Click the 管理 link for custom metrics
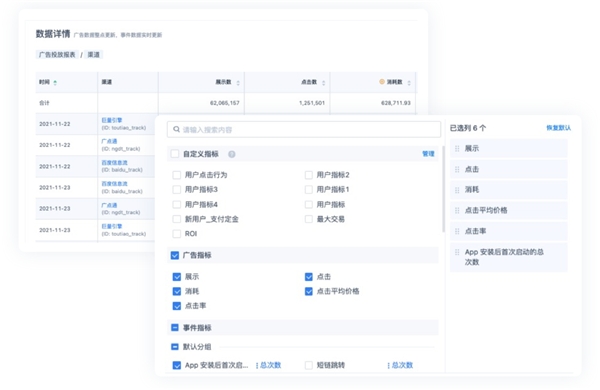Image resolution: width=600 pixels, height=390 pixels. click(x=428, y=154)
